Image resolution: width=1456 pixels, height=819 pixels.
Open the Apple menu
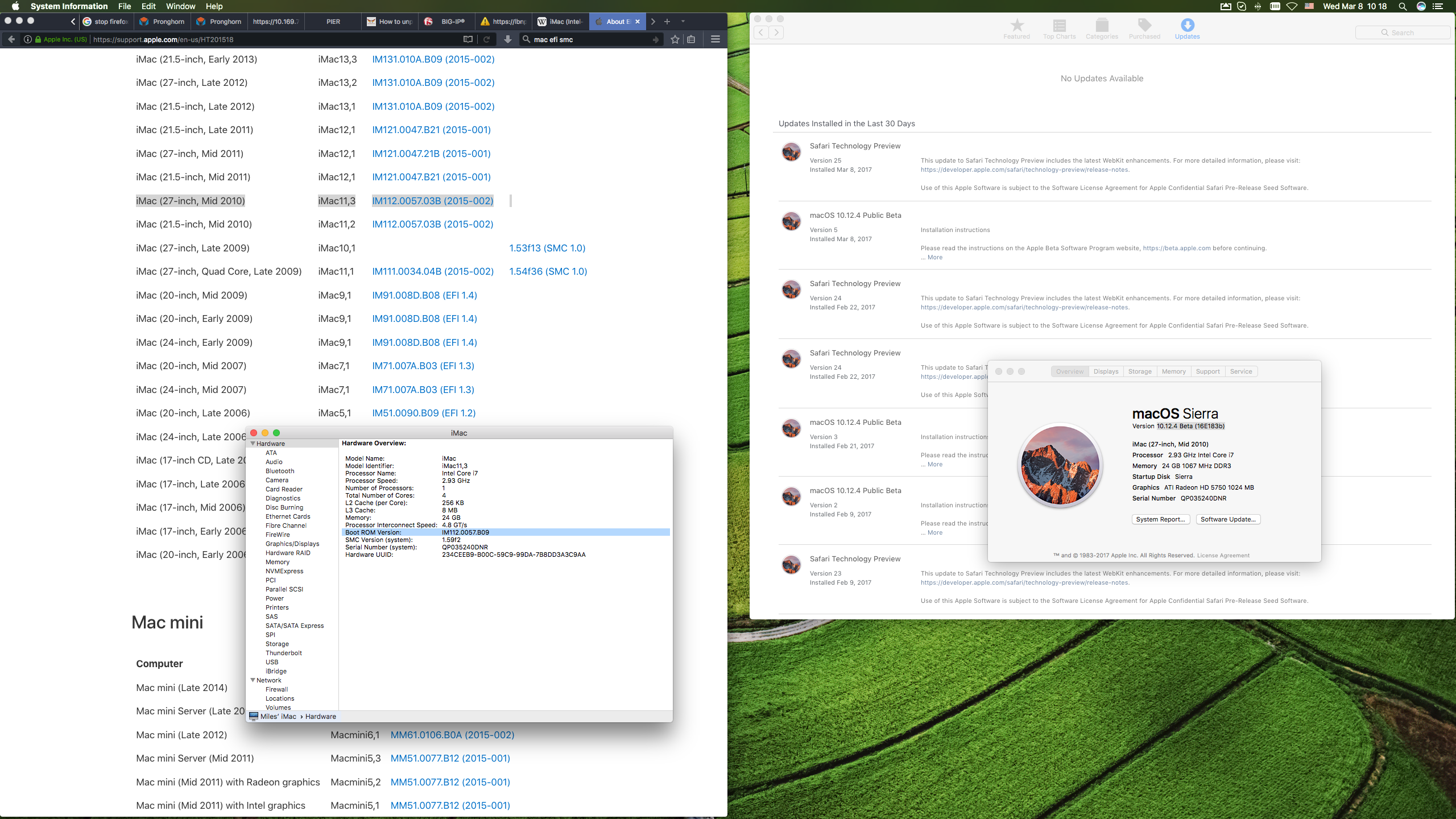15,6
